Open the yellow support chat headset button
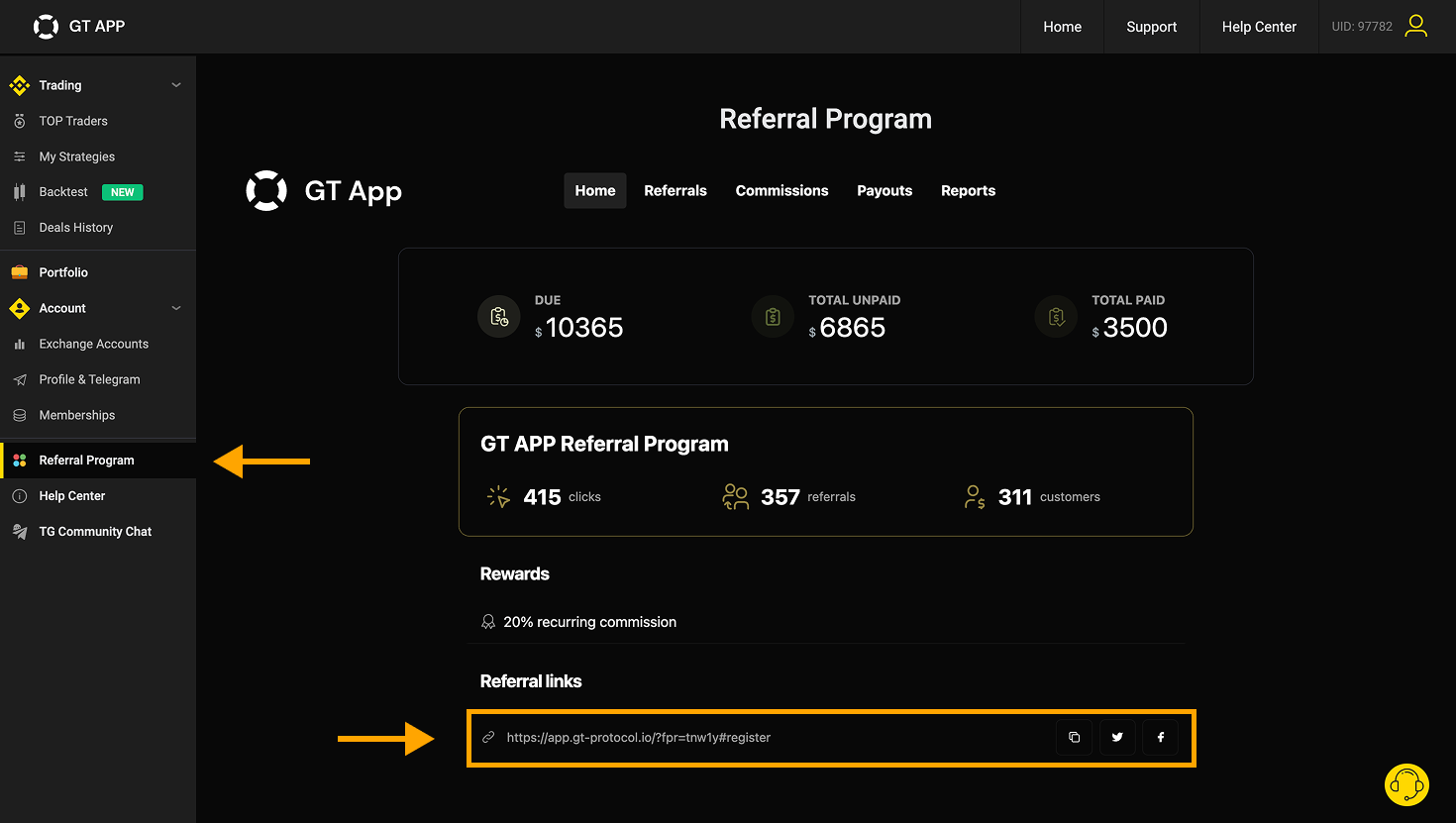 pos(1406,785)
